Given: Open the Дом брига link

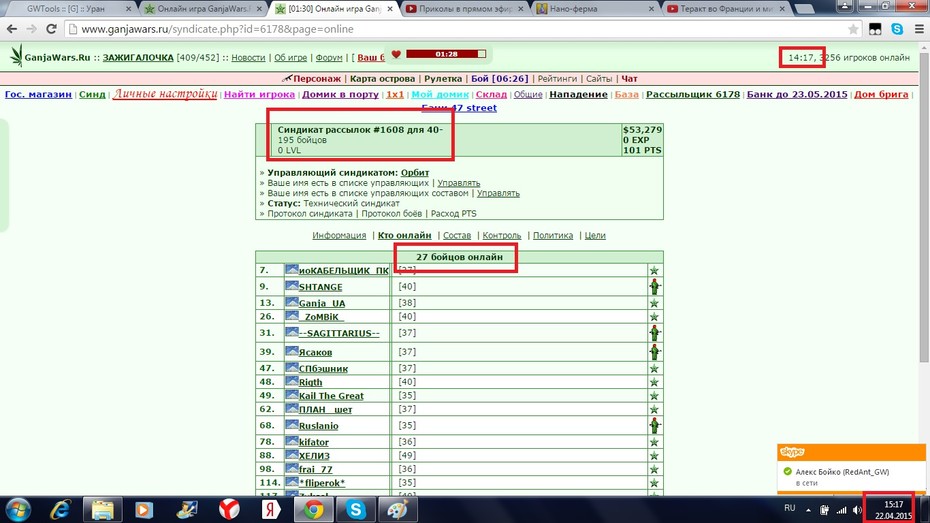Looking at the screenshot, I should [x=881, y=94].
